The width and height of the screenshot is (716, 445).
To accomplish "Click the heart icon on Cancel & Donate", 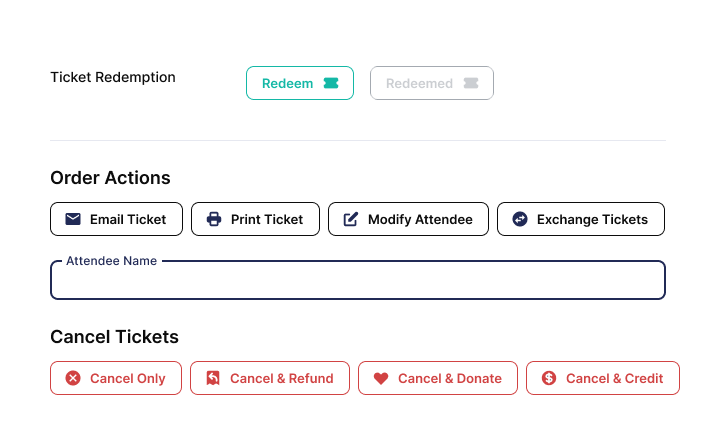I will pyautogui.click(x=381, y=378).
